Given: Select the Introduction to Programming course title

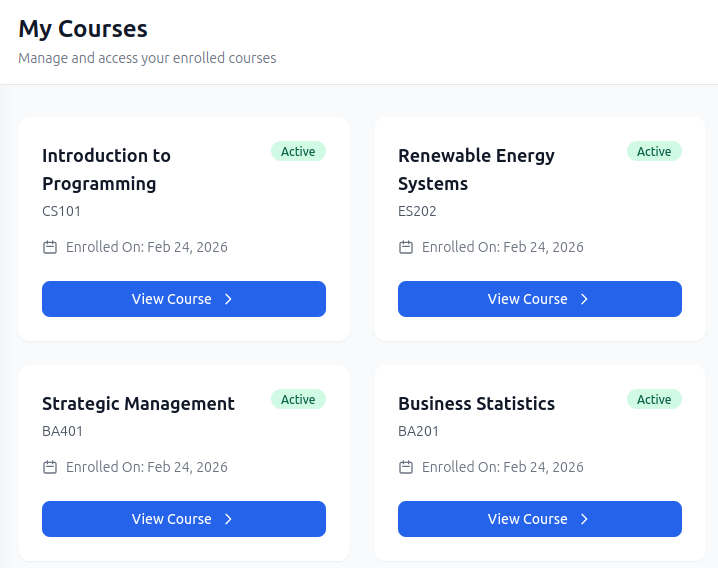Looking at the screenshot, I should (x=106, y=169).
